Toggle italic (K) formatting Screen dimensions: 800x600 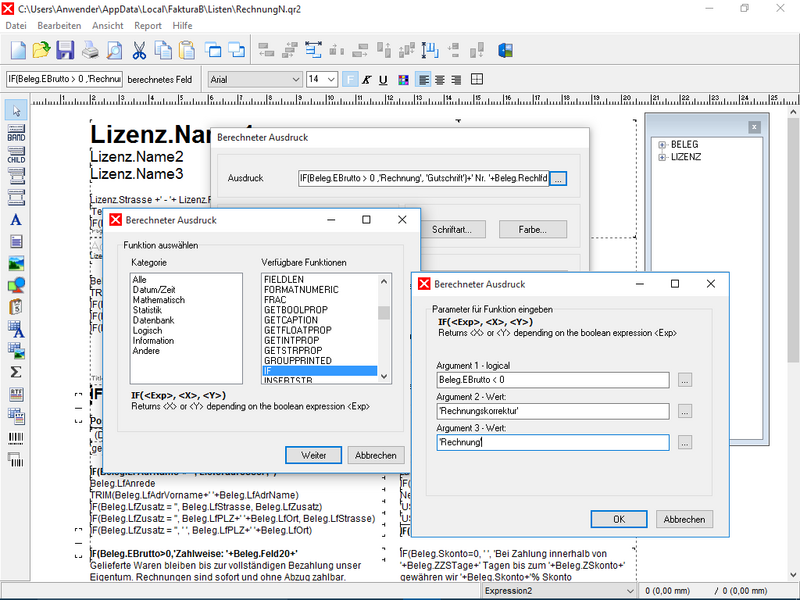366,80
